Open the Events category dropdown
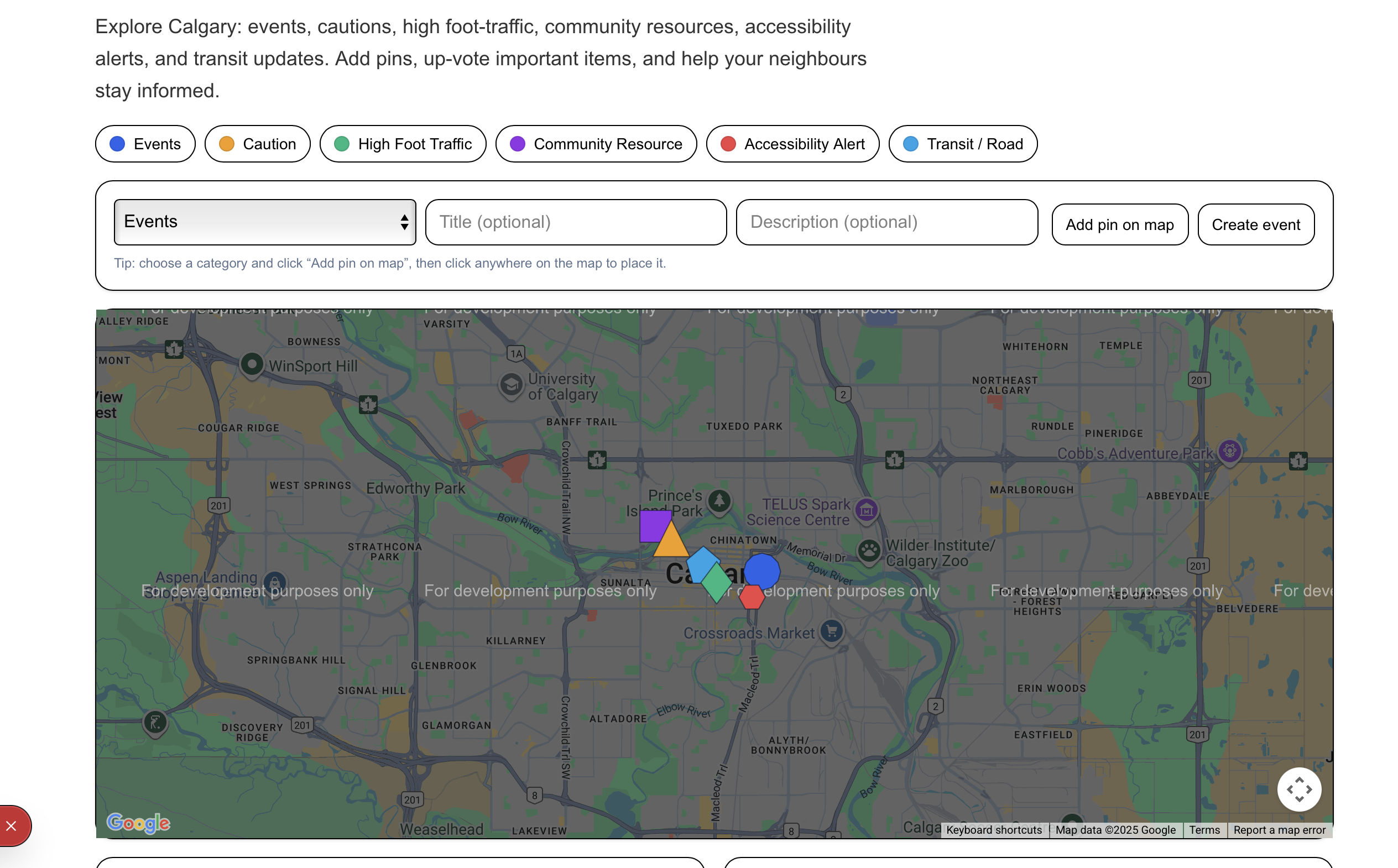Viewport: 1398px width, 868px height. [266, 223]
